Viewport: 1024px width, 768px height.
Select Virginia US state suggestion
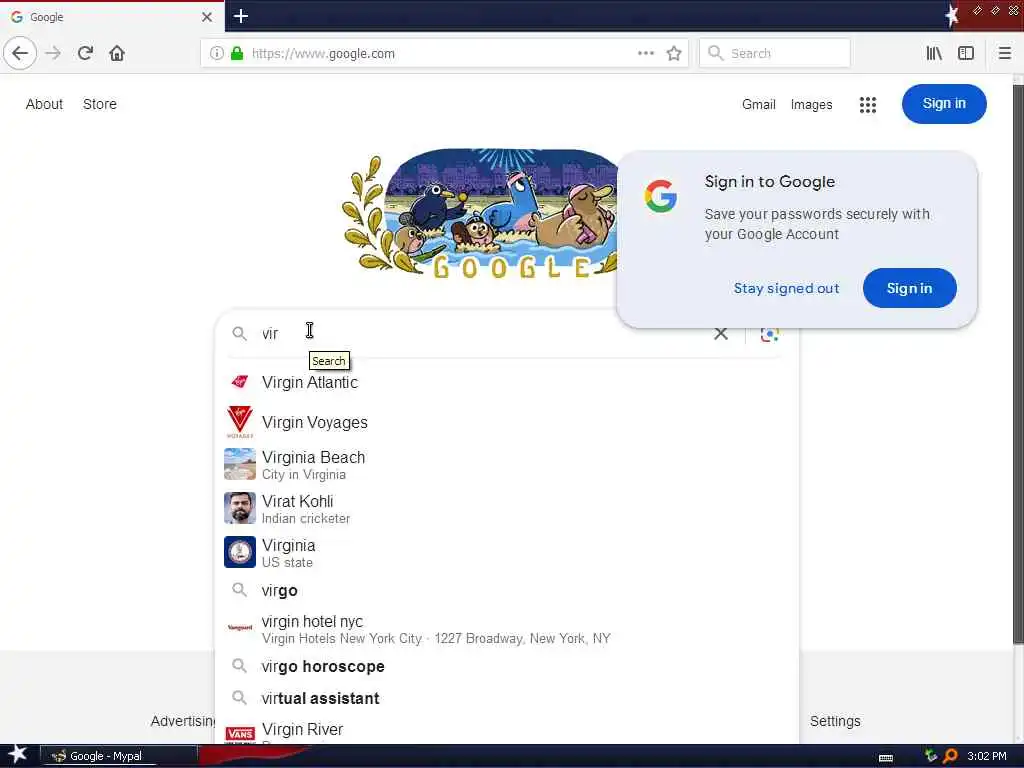506,552
